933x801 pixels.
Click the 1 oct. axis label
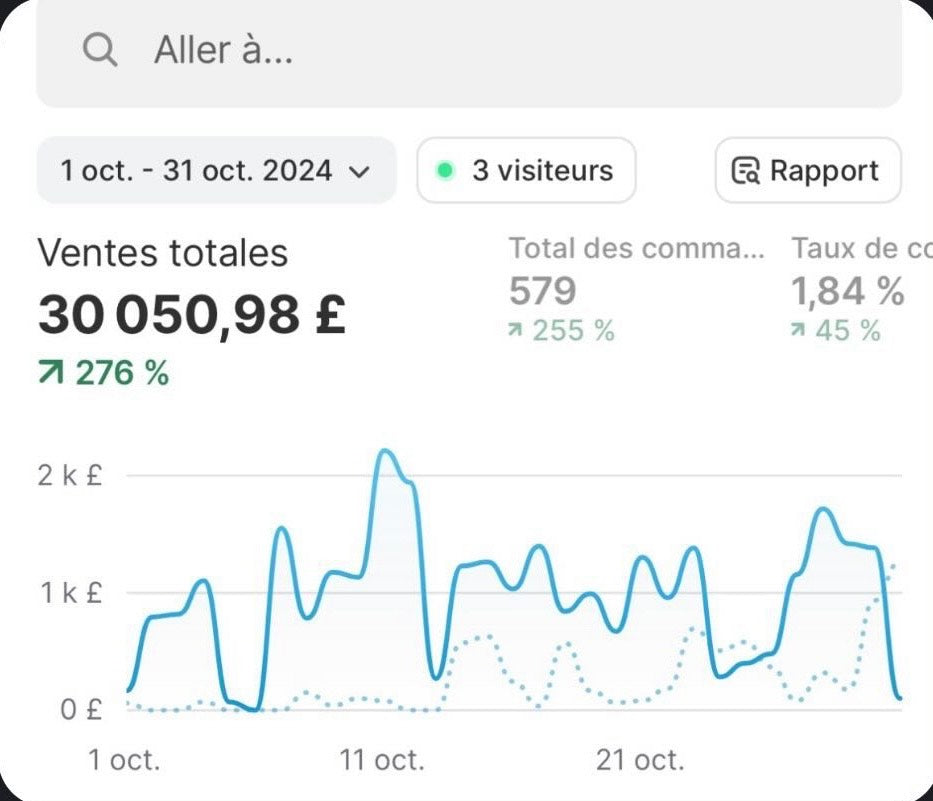[124, 760]
